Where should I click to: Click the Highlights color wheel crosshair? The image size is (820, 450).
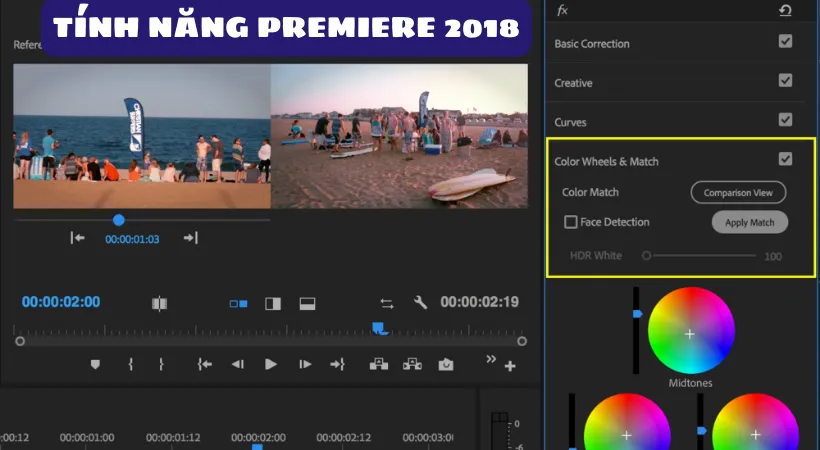click(x=755, y=434)
